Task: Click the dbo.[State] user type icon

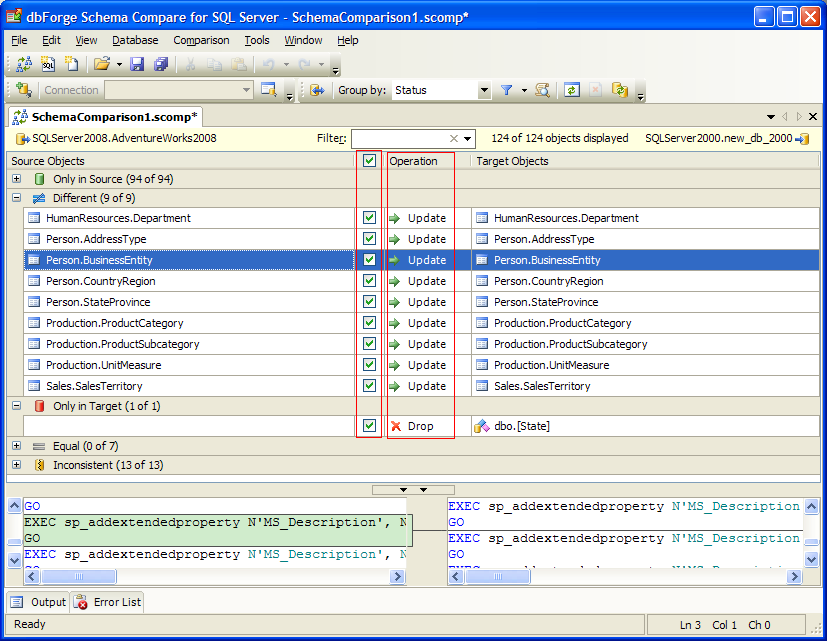Action: tap(482, 426)
